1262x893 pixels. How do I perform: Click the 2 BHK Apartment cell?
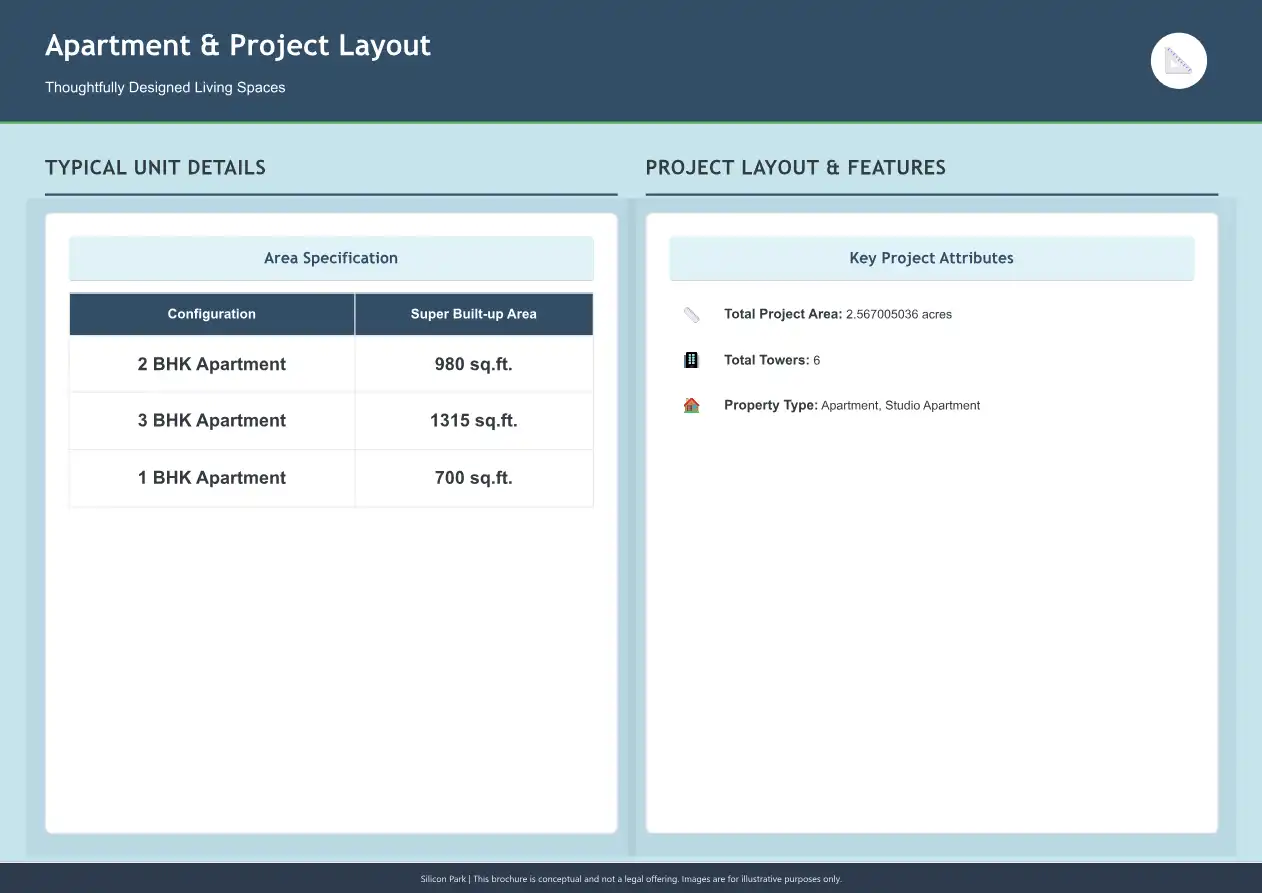(x=211, y=364)
